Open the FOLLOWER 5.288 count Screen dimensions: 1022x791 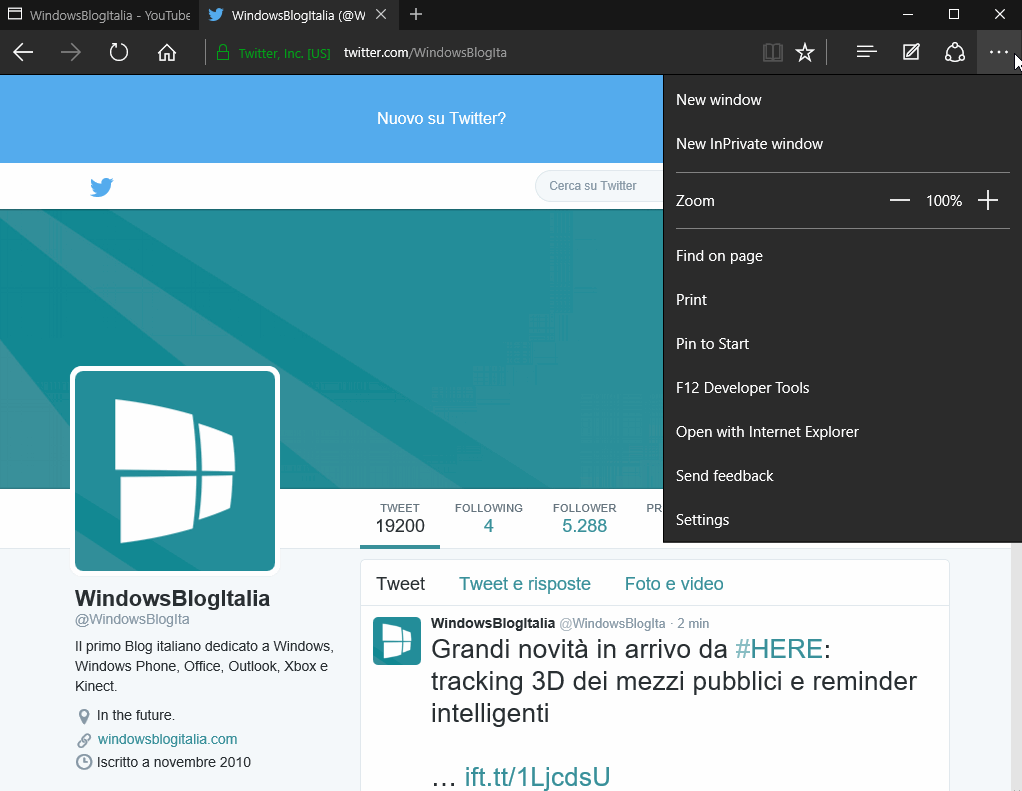tap(584, 519)
